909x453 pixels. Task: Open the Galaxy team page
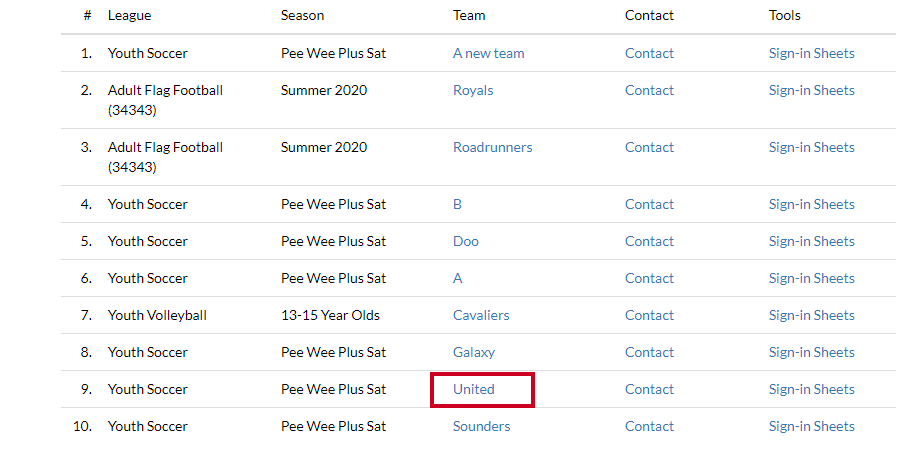(x=474, y=353)
